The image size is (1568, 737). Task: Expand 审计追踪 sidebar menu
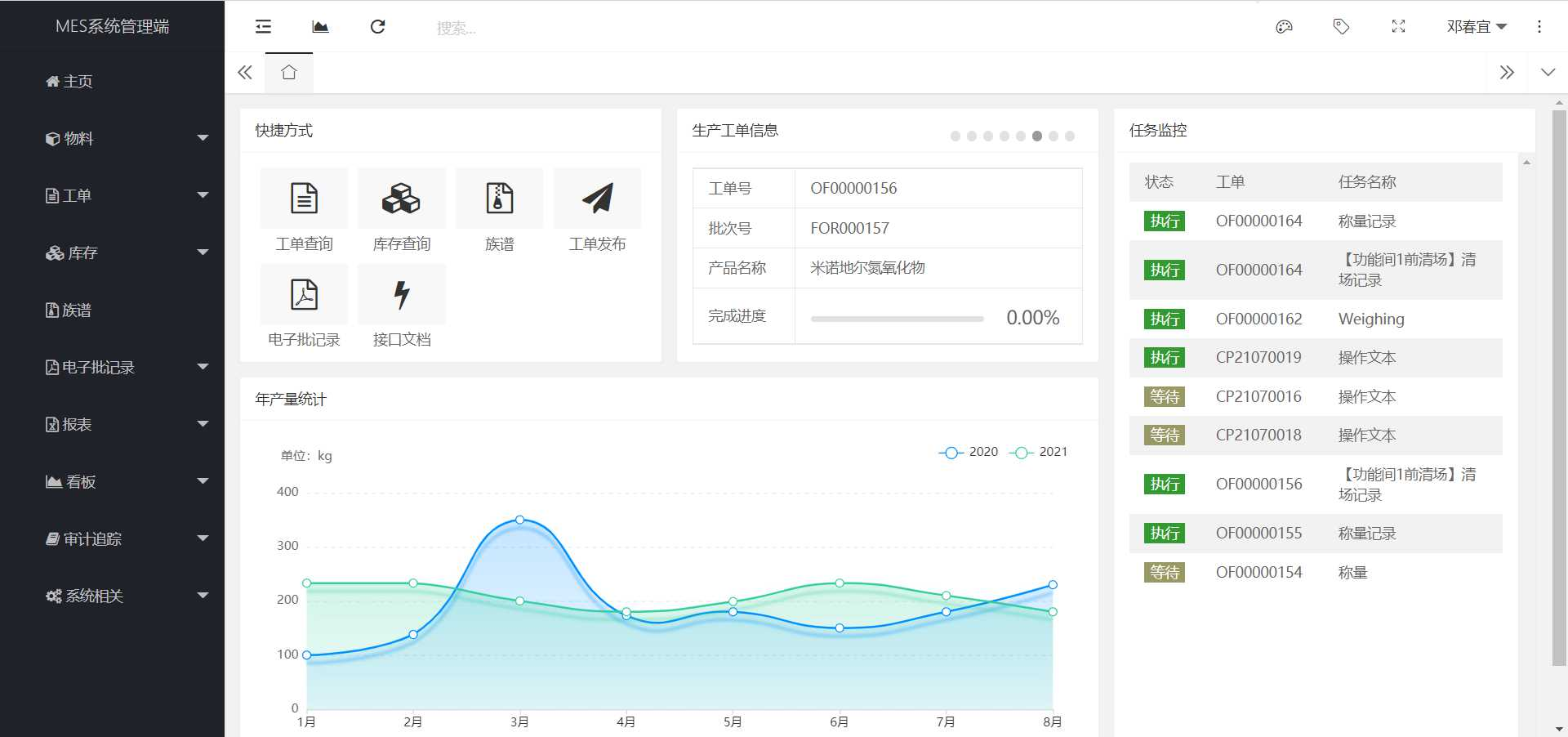point(112,539)
